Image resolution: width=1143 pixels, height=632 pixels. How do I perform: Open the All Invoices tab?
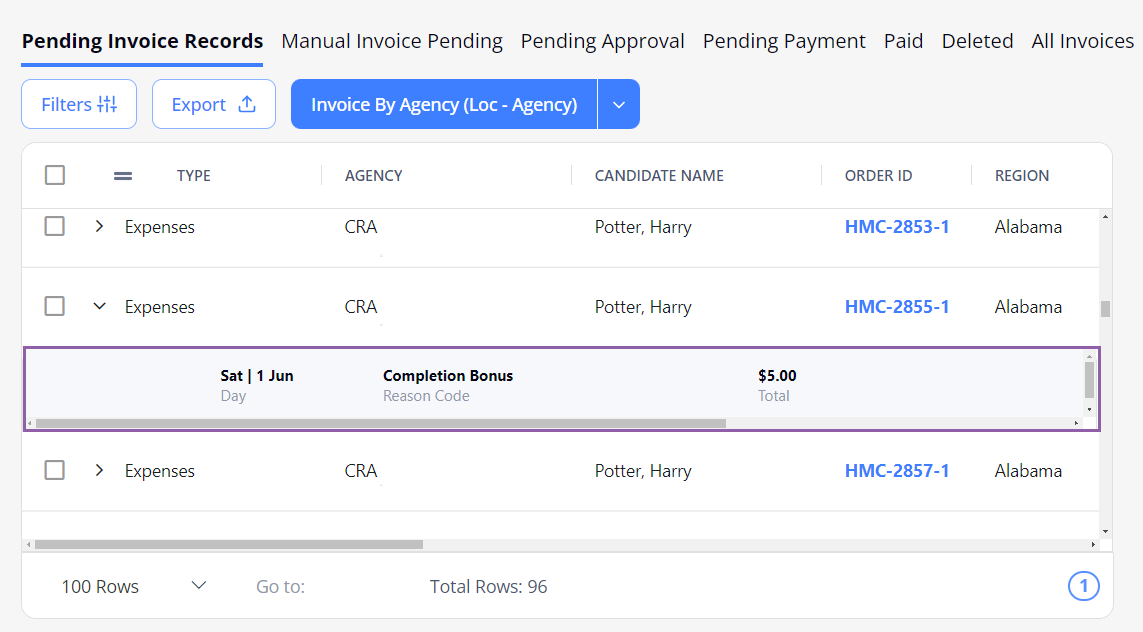click(x=1082, y=41)
